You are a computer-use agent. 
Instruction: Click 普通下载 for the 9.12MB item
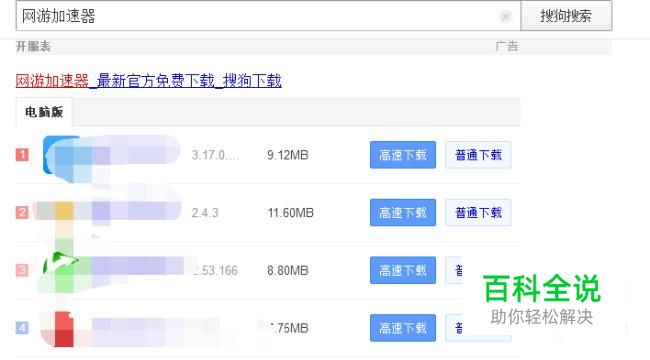(478, 155)
